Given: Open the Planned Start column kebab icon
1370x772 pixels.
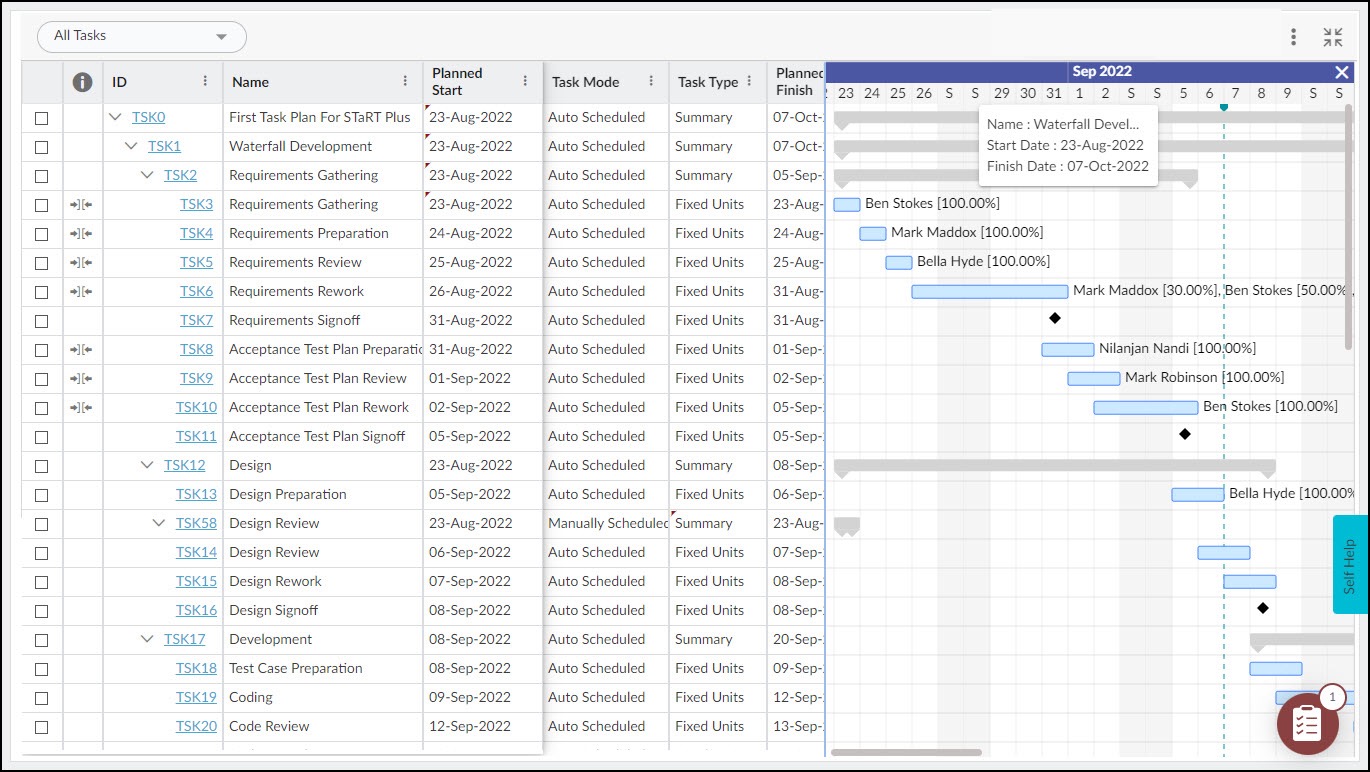Looking at the screenshot, I should pos(523,81).
